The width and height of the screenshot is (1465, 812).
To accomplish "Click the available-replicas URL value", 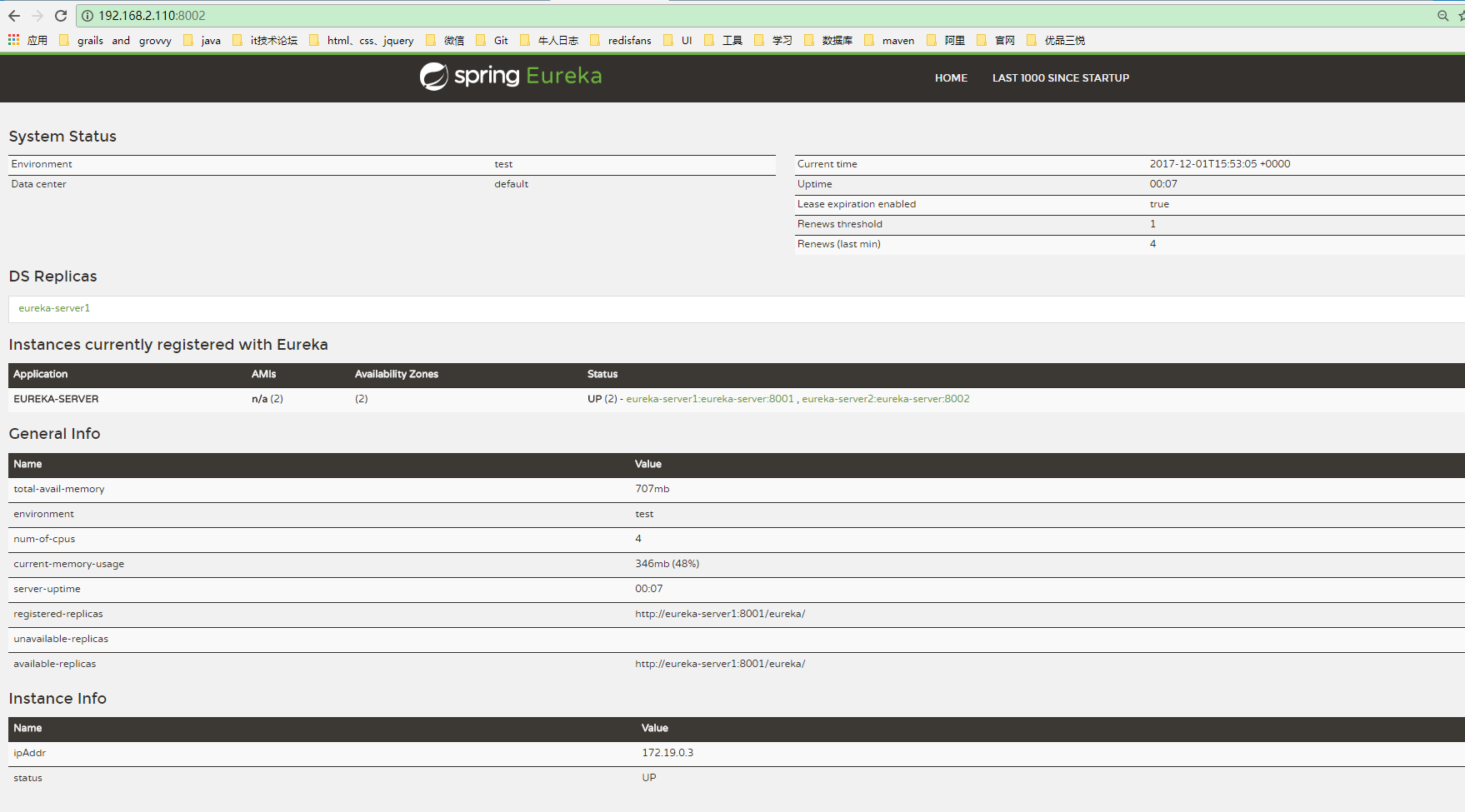I will (x=720, y=664).
